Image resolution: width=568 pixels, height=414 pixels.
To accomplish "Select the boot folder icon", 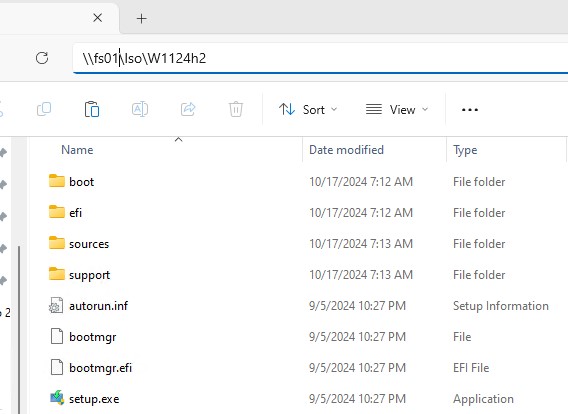I will tap(57, 181).
